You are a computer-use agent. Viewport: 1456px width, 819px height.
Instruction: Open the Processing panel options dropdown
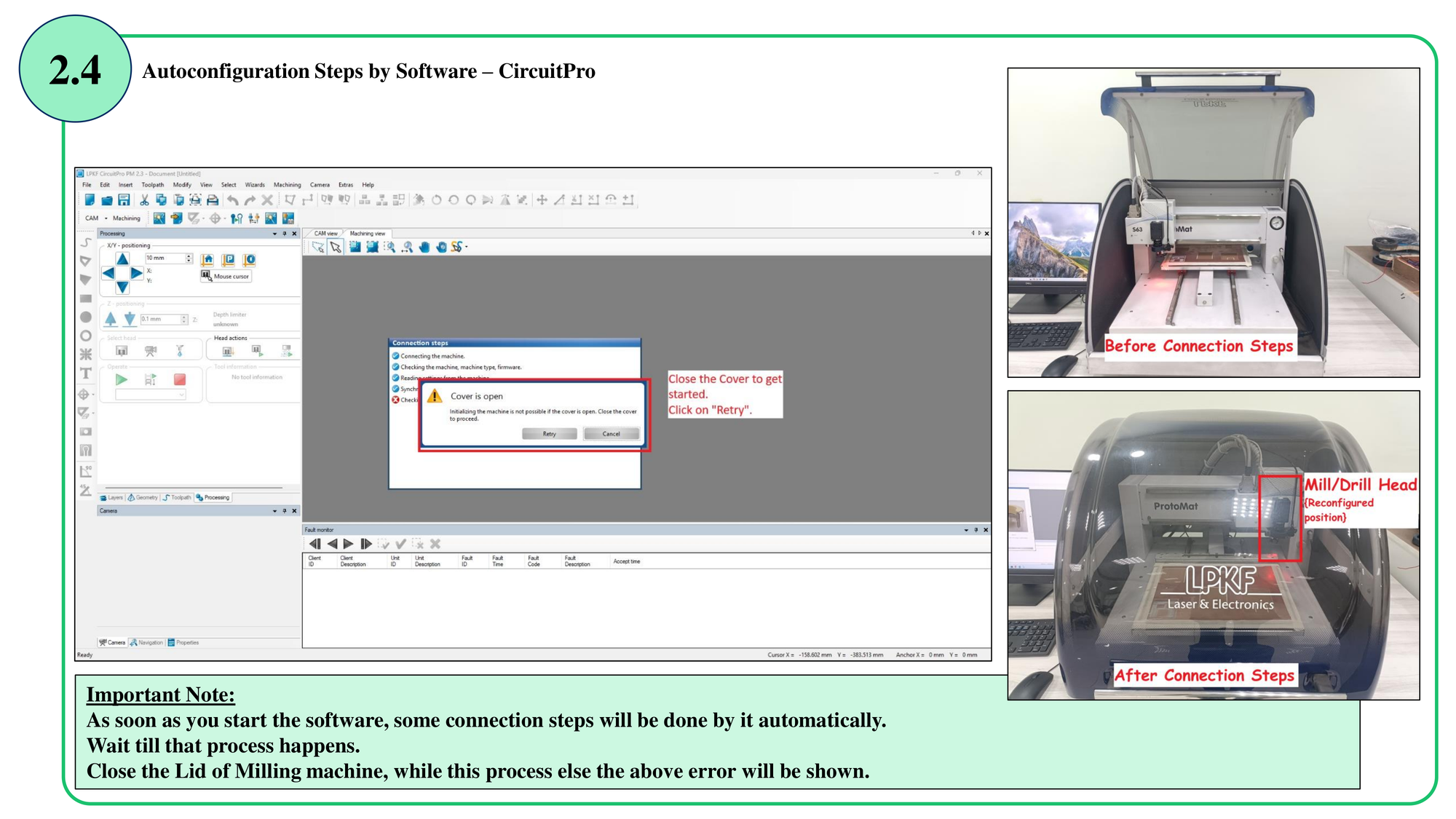[274, 234]
